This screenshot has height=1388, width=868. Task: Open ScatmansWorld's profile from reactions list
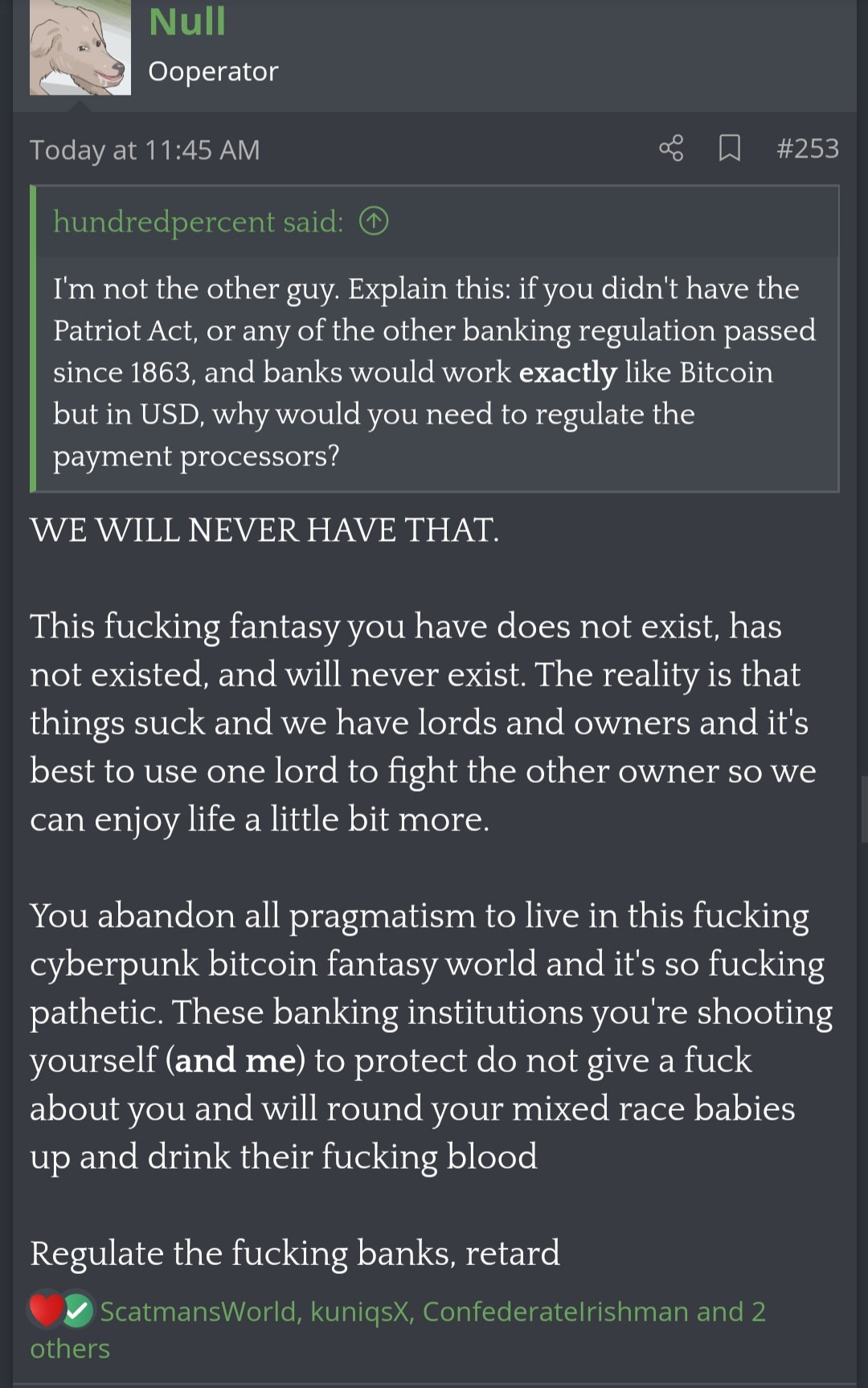199,1312
